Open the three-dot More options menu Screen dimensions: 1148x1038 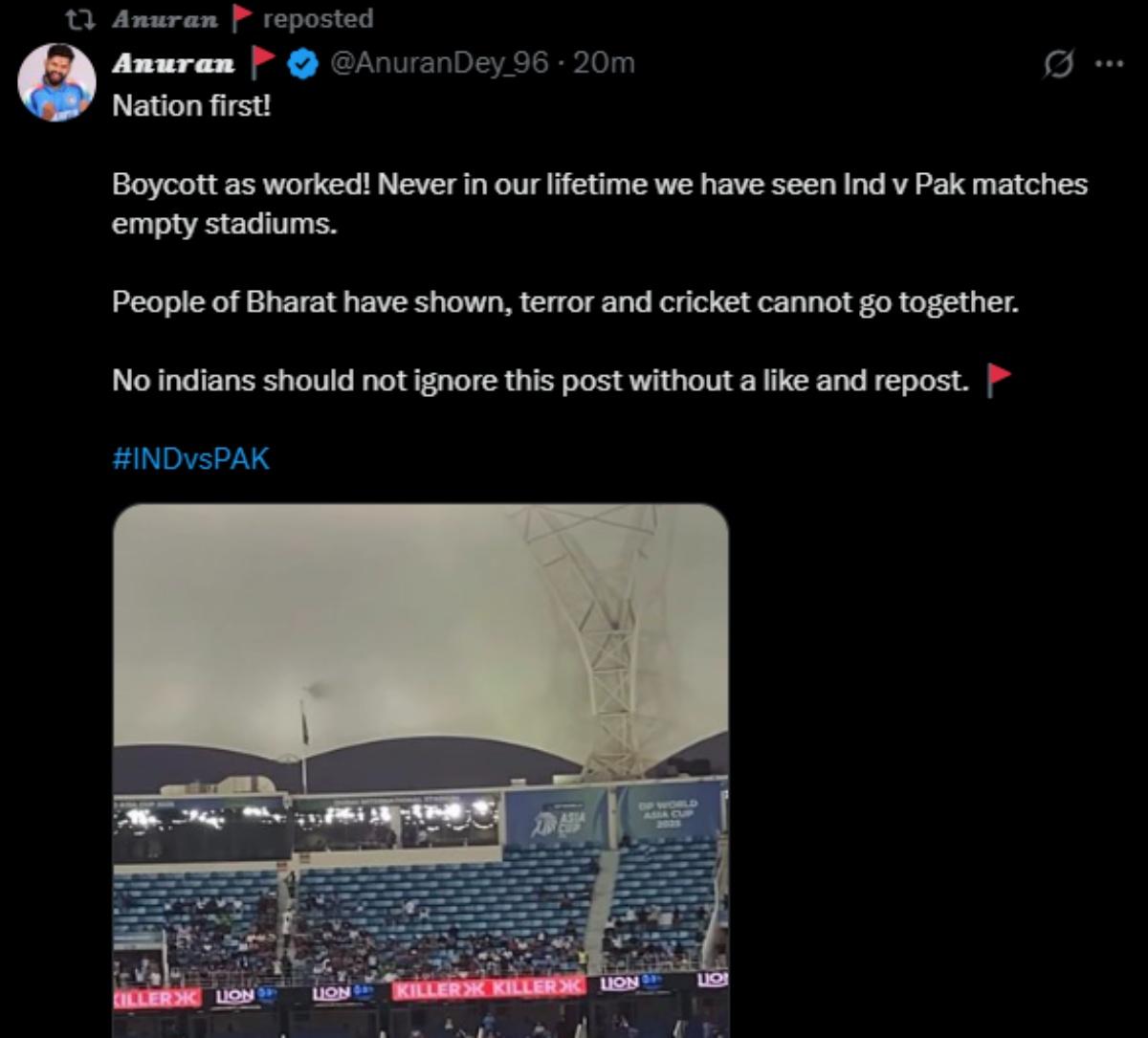[x=1108, y=65]
